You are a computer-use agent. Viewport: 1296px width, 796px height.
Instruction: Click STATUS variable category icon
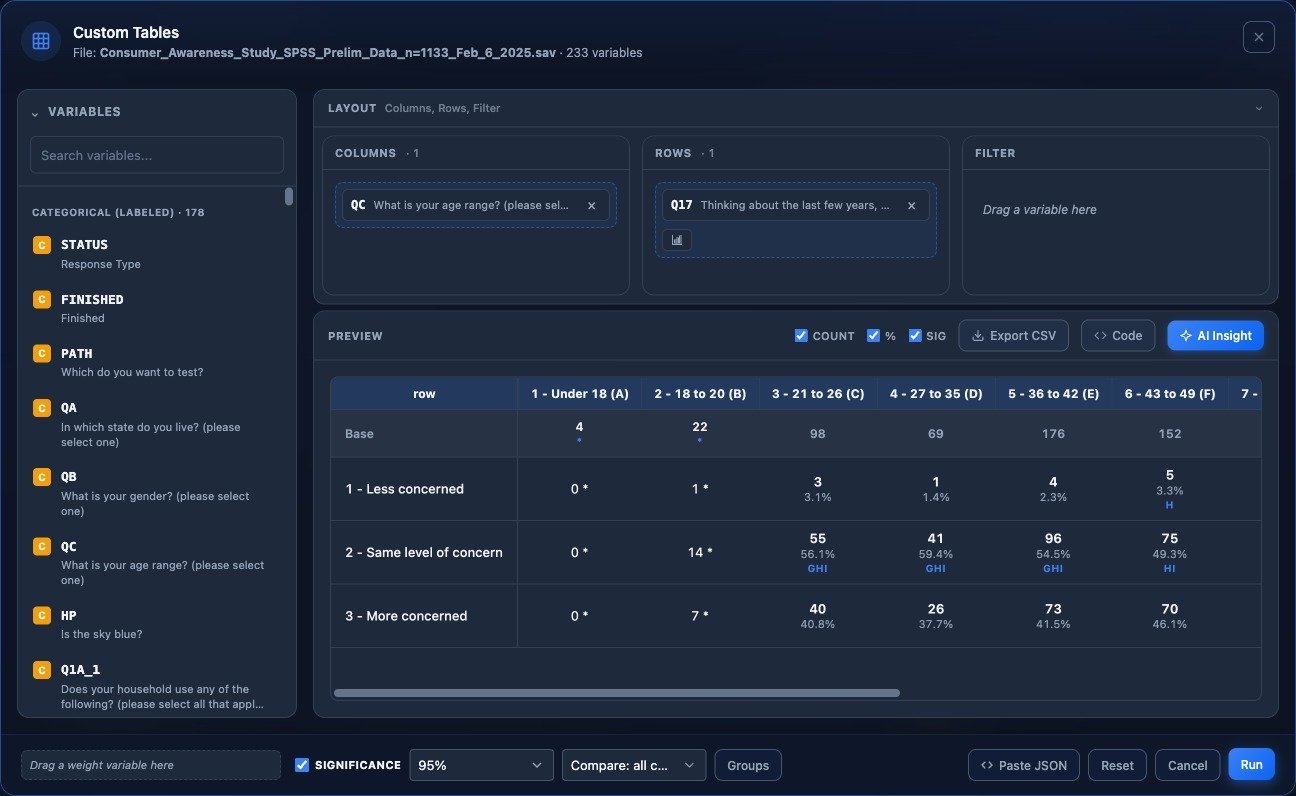click(41, 245)
